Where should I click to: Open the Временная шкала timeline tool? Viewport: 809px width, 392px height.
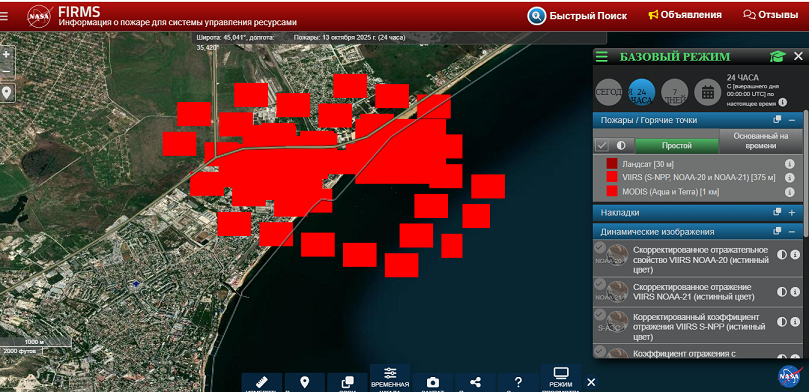pos(390,379)
